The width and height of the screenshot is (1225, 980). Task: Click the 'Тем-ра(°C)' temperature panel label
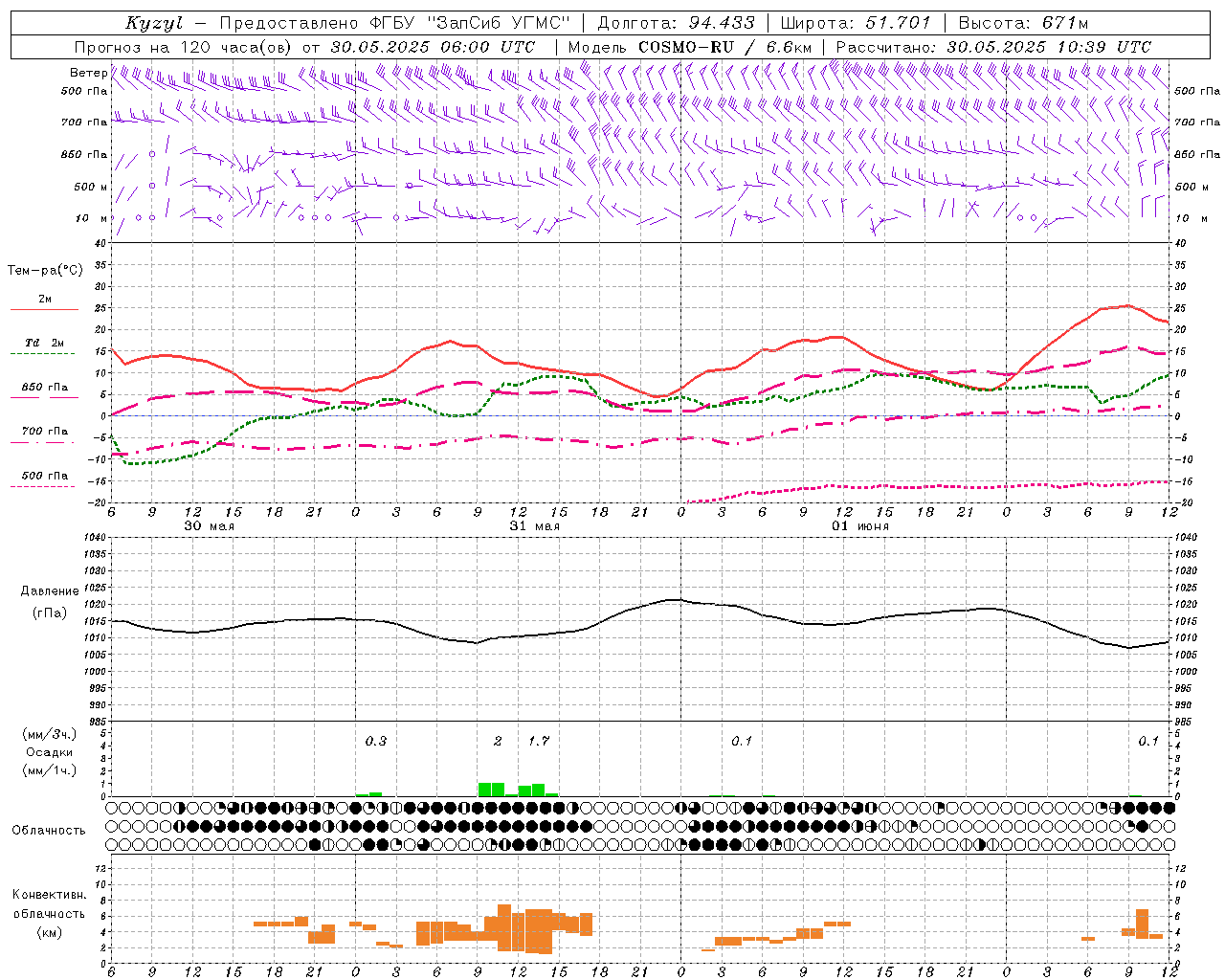[x=45, y=271]
